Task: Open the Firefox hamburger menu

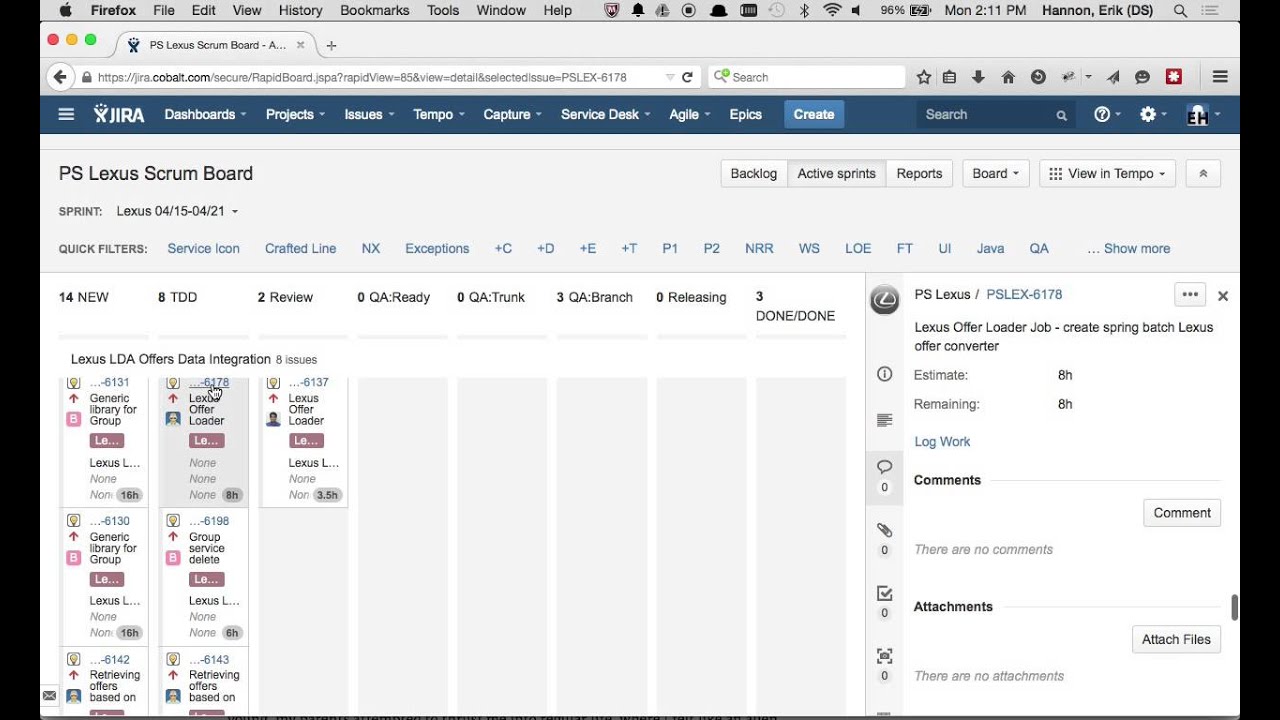Action: [x=1220, y=77]
